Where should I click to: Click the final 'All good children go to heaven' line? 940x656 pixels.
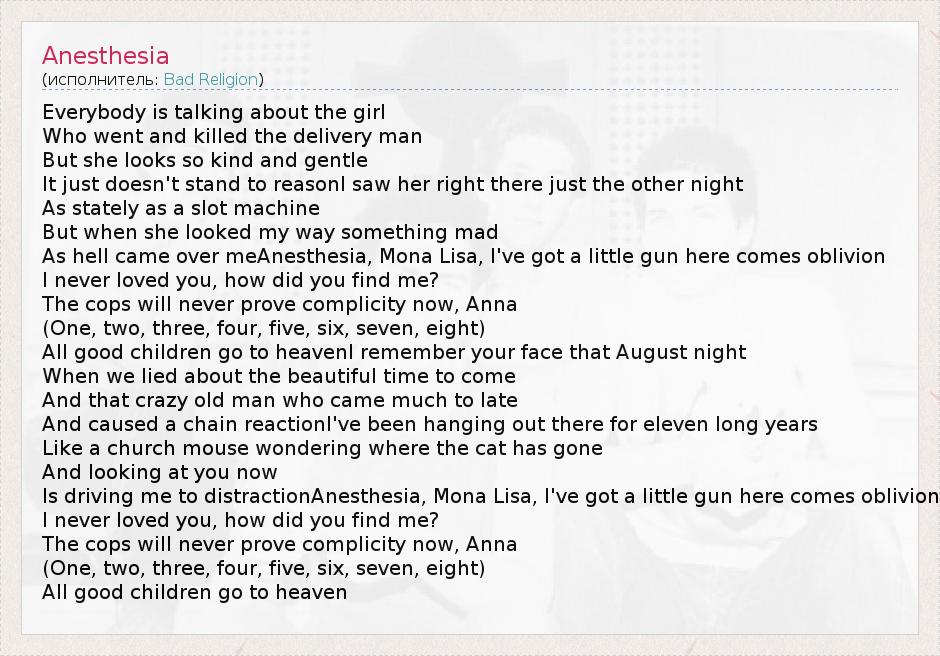click(195, 592)
